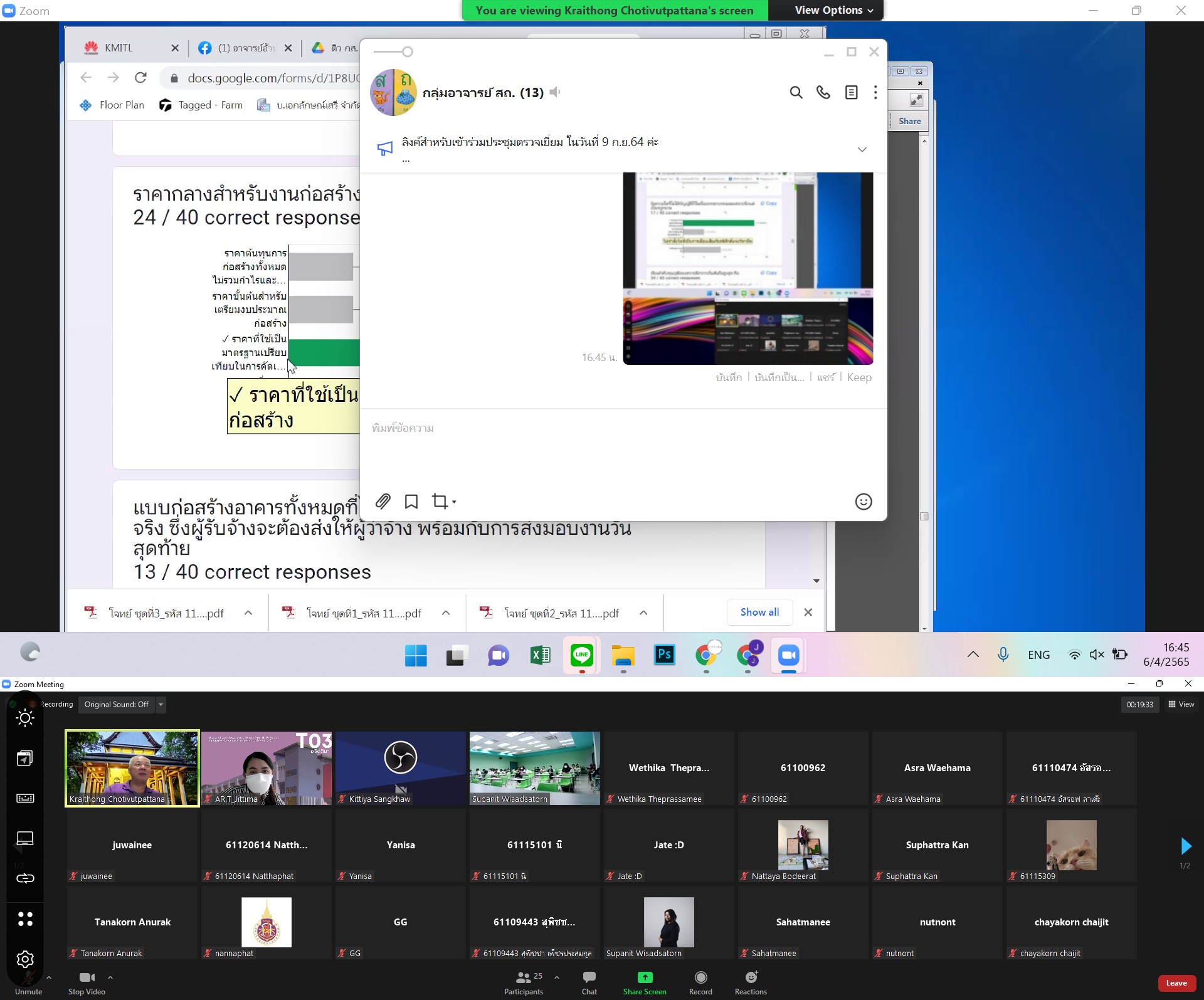The width and height of the screenshot is (1204, 1000).
Task: Expand the Original Sound dropdown arrow
Action: point(161,705)
